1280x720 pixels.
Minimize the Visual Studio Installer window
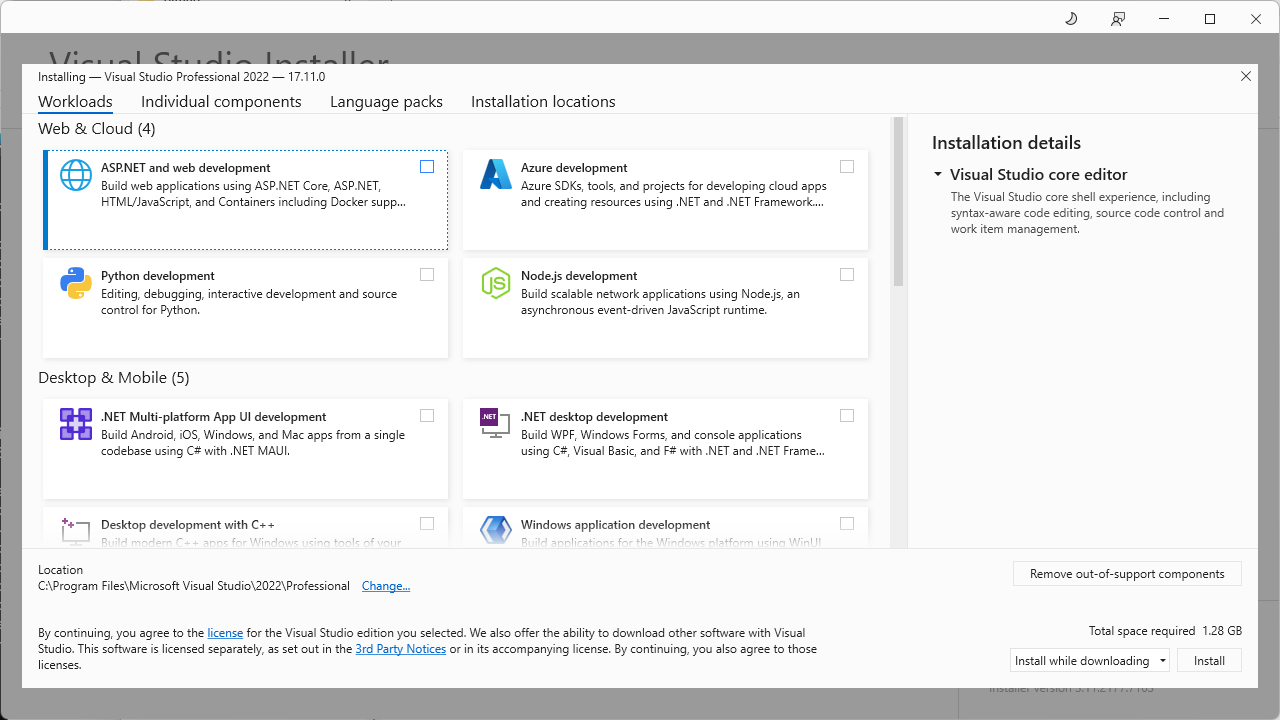1164,19
